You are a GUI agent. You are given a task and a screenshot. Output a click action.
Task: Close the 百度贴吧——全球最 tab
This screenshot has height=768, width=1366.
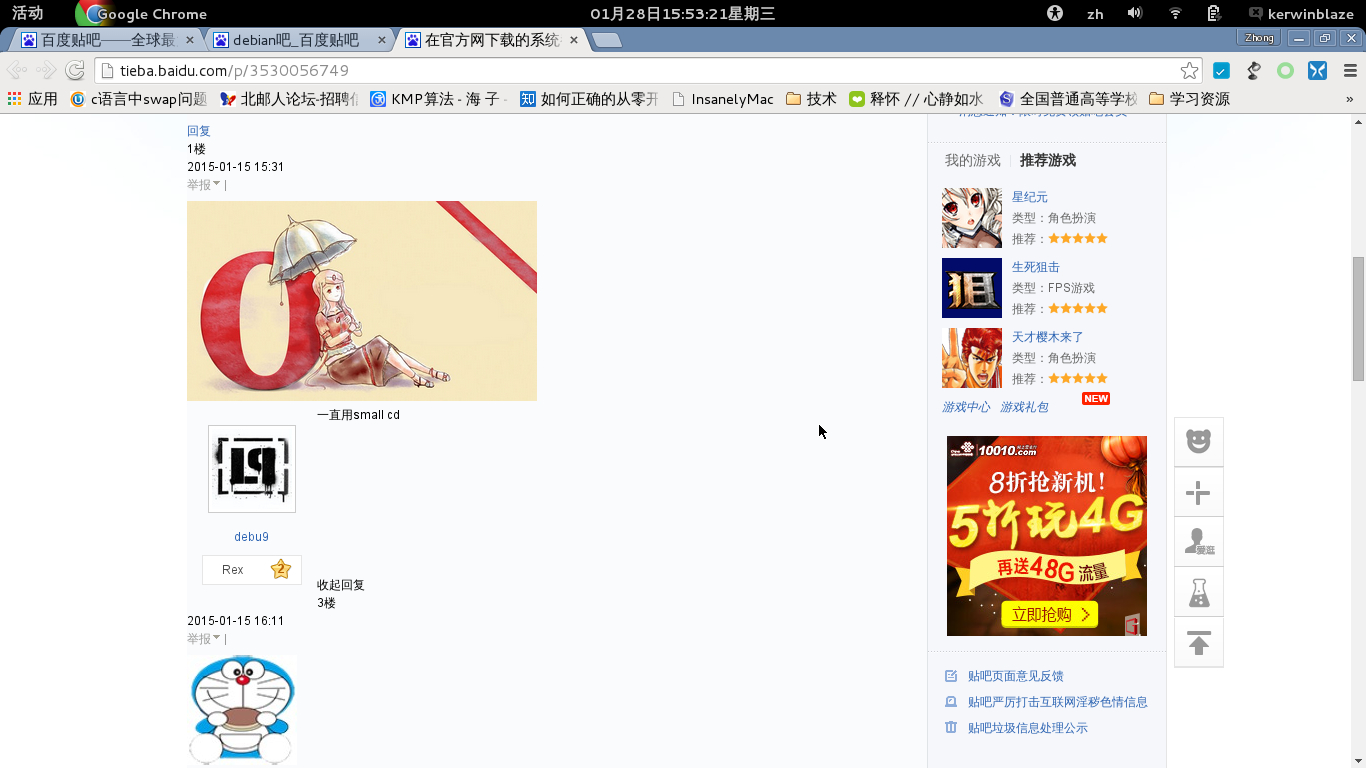click(190, 40)
